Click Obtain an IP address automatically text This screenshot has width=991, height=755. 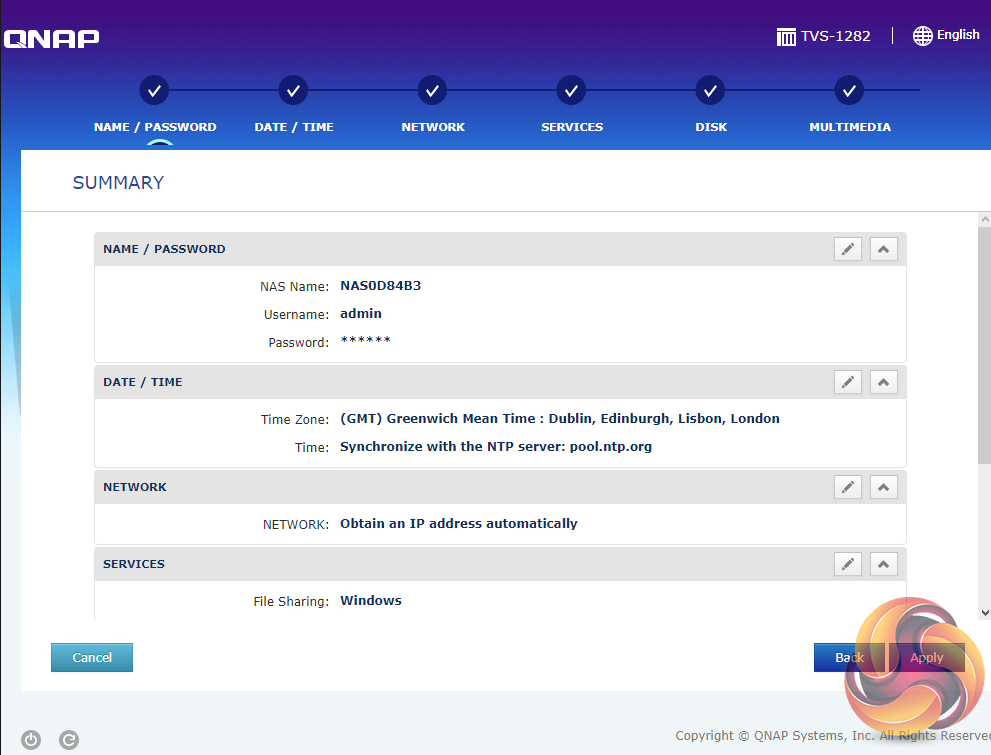click(x=459, y=524)
